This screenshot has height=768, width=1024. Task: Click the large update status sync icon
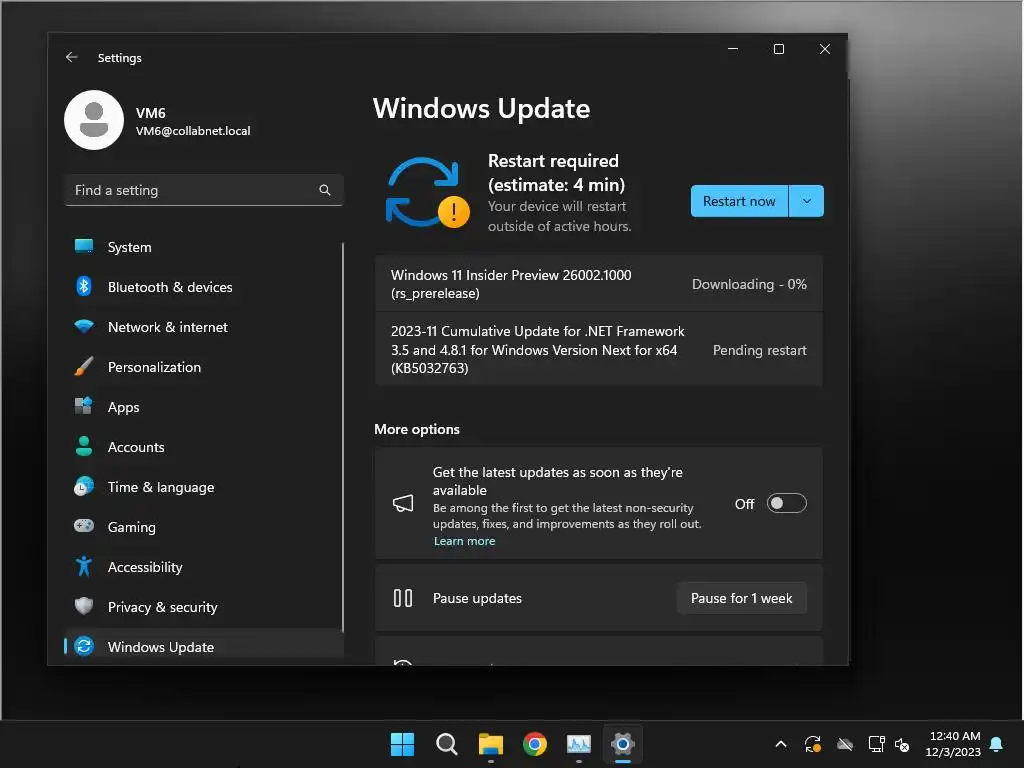(428, 193)
